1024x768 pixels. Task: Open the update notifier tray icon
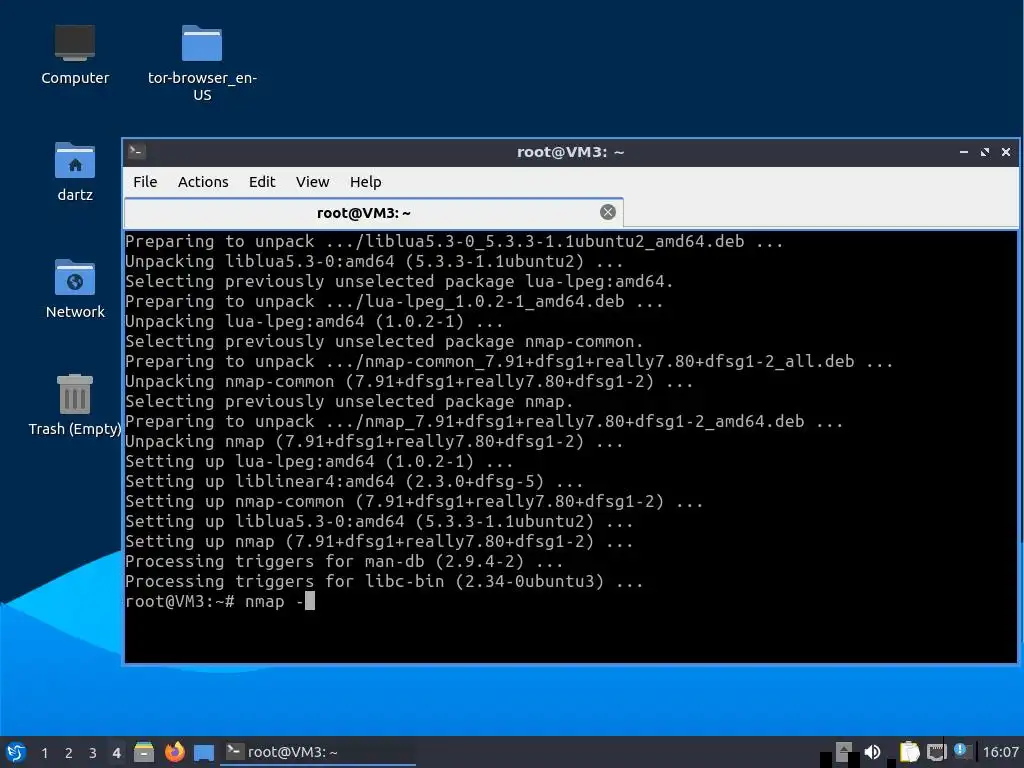click(x=961, y=750)
